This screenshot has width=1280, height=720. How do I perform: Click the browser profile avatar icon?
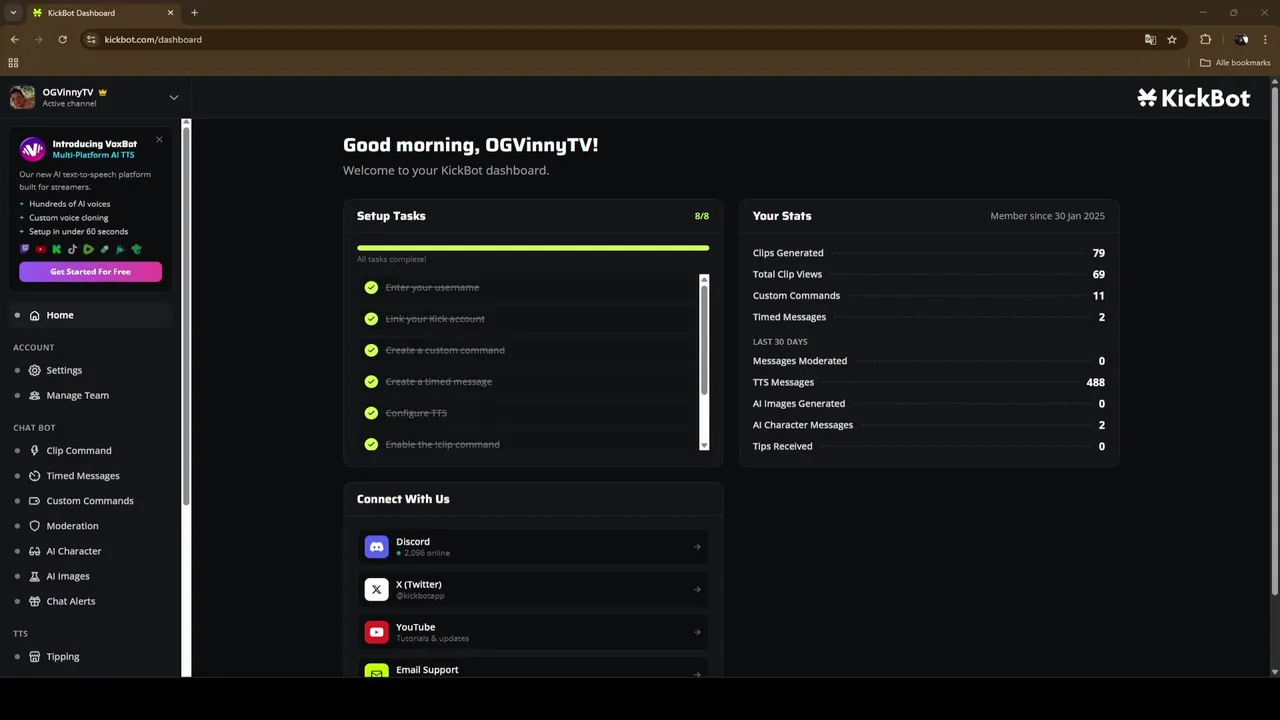[x=1241, y=39]
